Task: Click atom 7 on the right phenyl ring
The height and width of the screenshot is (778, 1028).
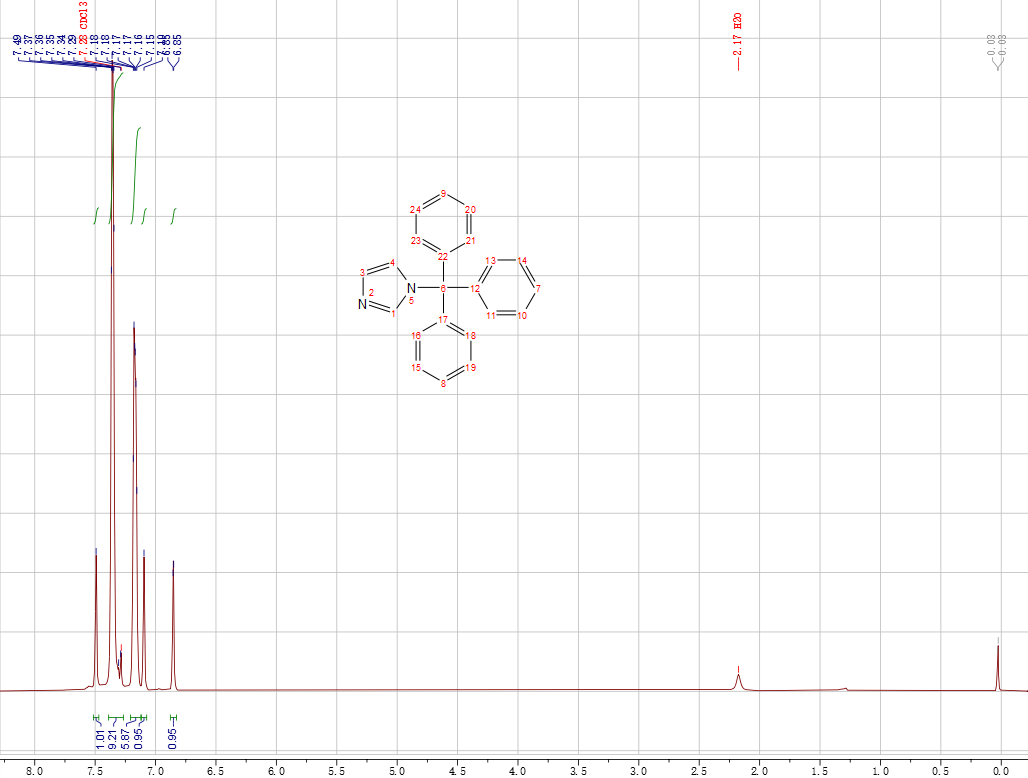Action: coord(538,289)
